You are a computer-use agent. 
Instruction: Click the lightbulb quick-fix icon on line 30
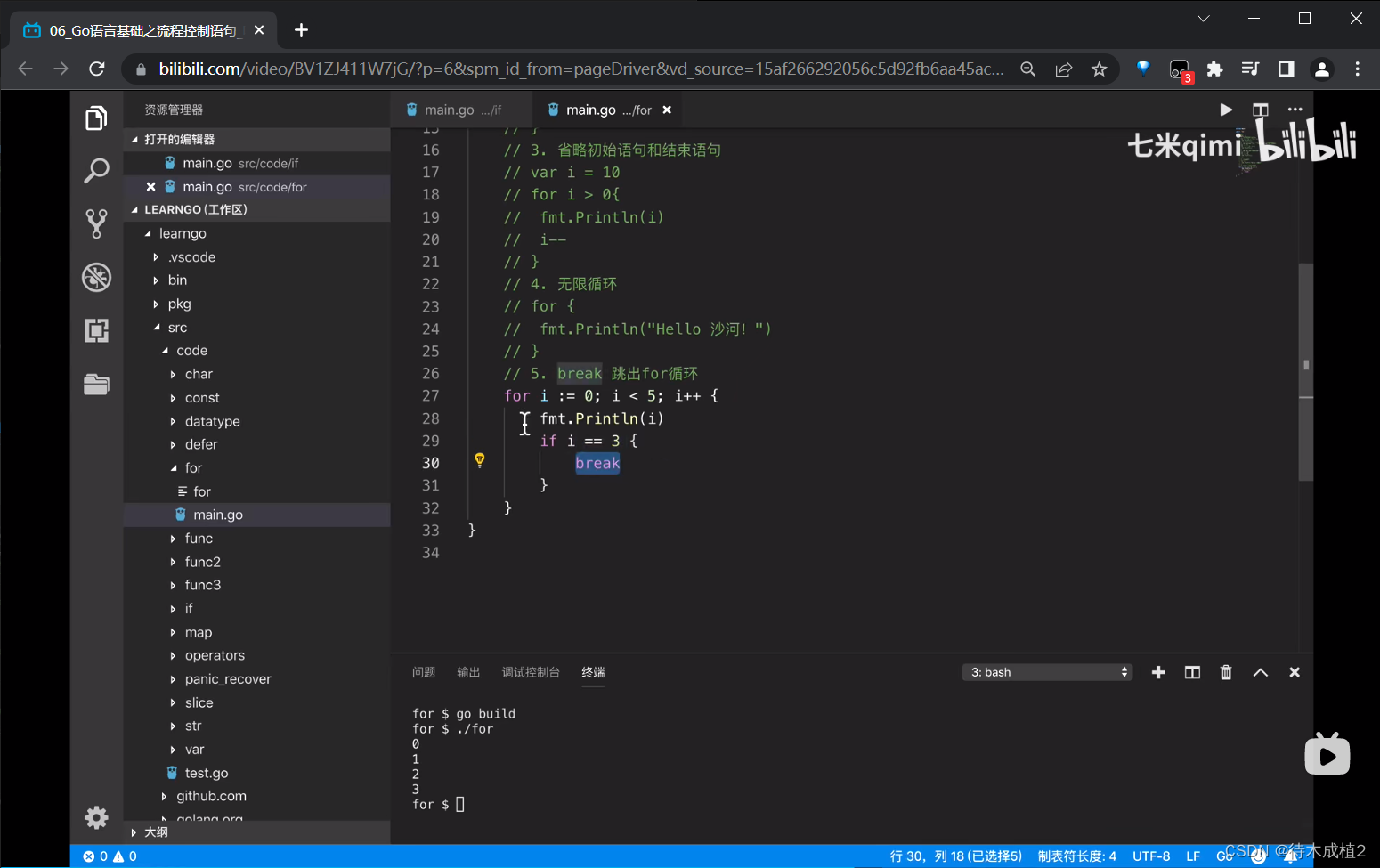tap(479, 460)
